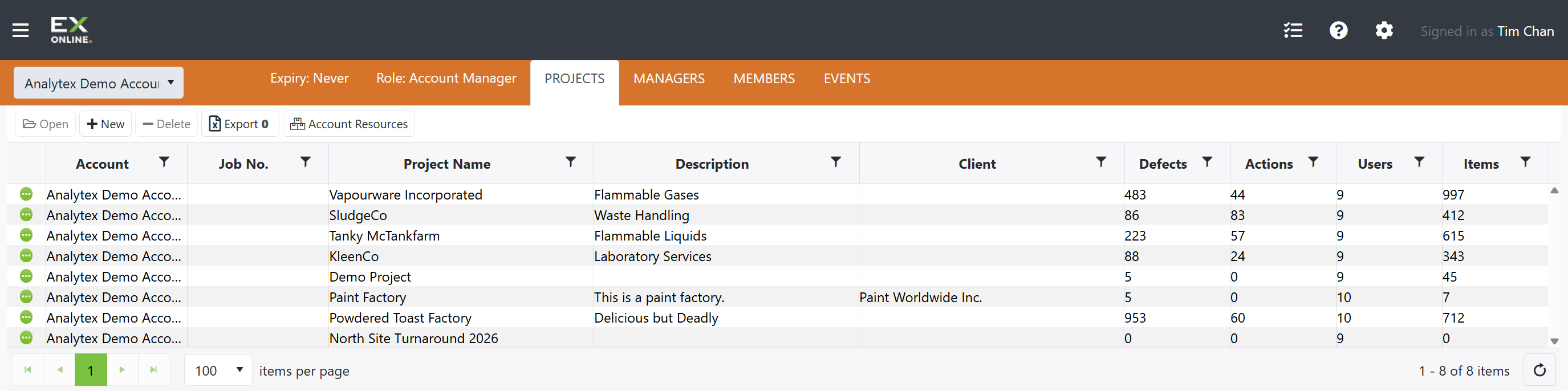Image resolution: width=1568 pixels, height=391 pixels.
Task: Go to the last page
Action: pos(154,370)
